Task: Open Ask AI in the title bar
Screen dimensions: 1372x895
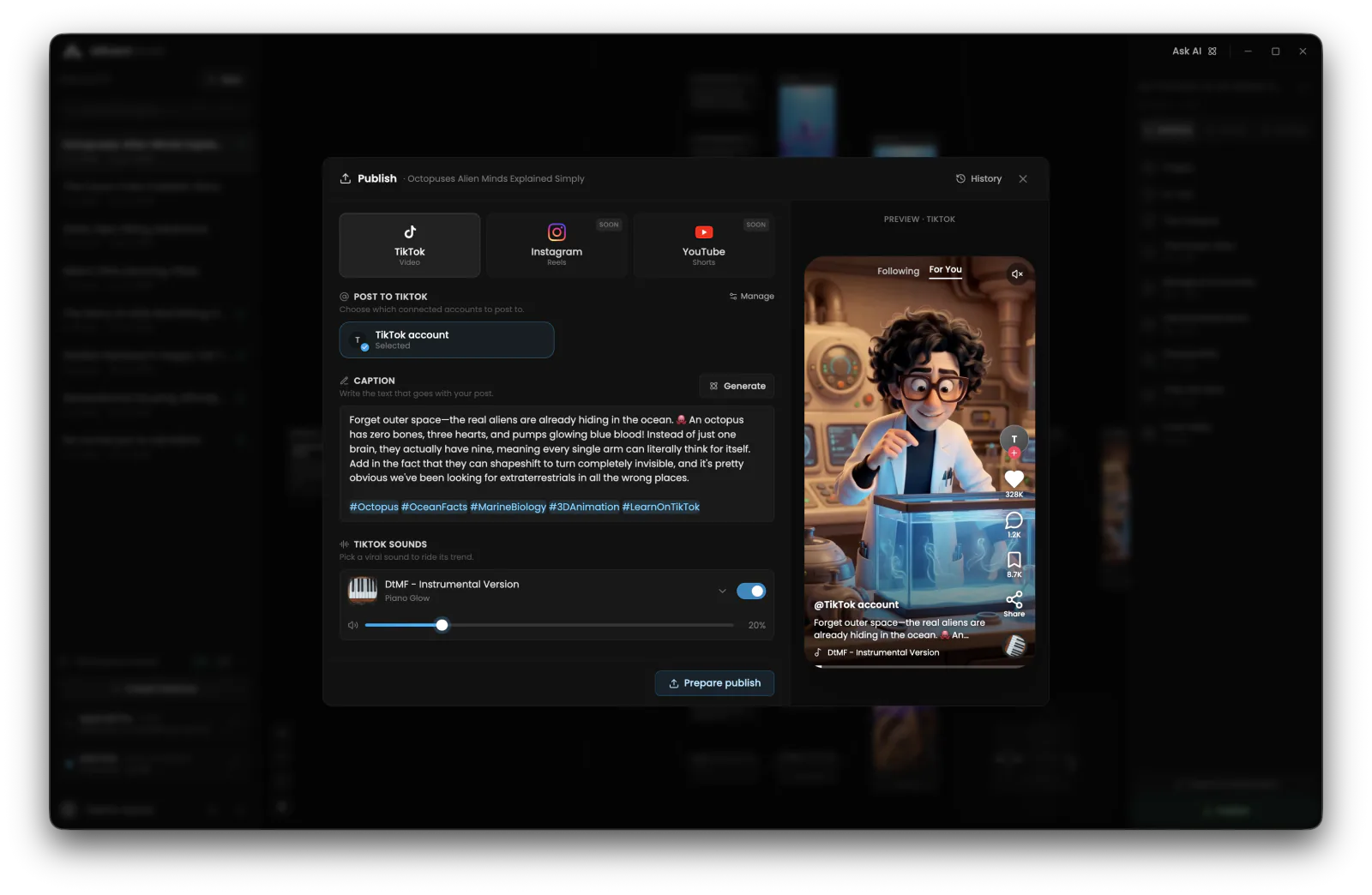Action: point(1194,51)
